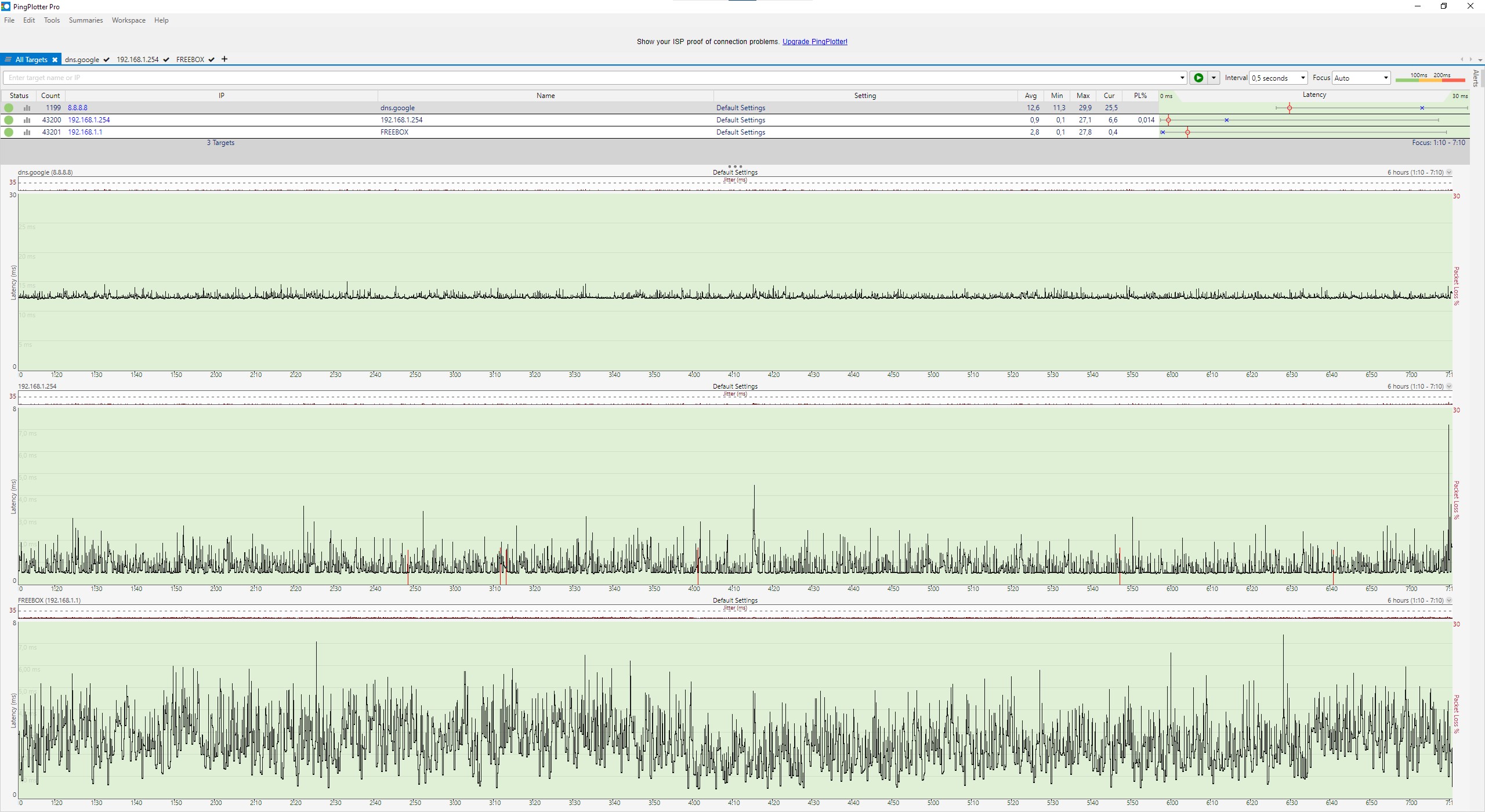Click plus icon to add new tab

point(224,59)
